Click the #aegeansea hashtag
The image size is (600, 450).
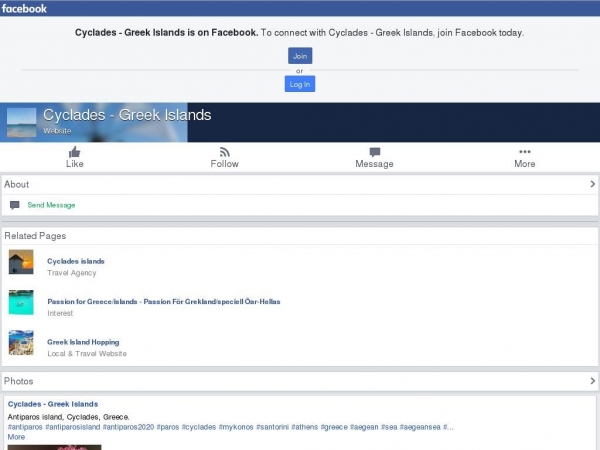pos(420,427)
